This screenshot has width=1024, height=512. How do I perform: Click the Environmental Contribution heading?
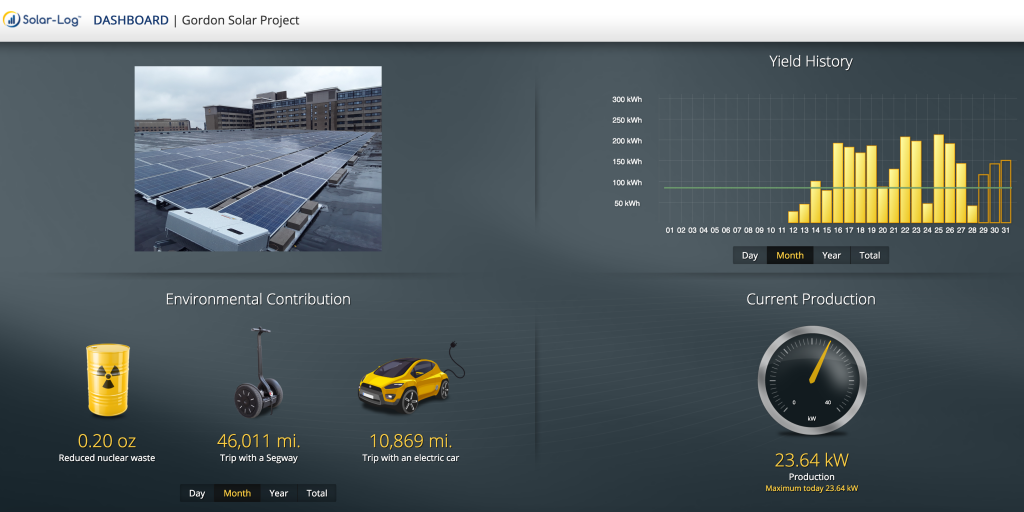258,299
